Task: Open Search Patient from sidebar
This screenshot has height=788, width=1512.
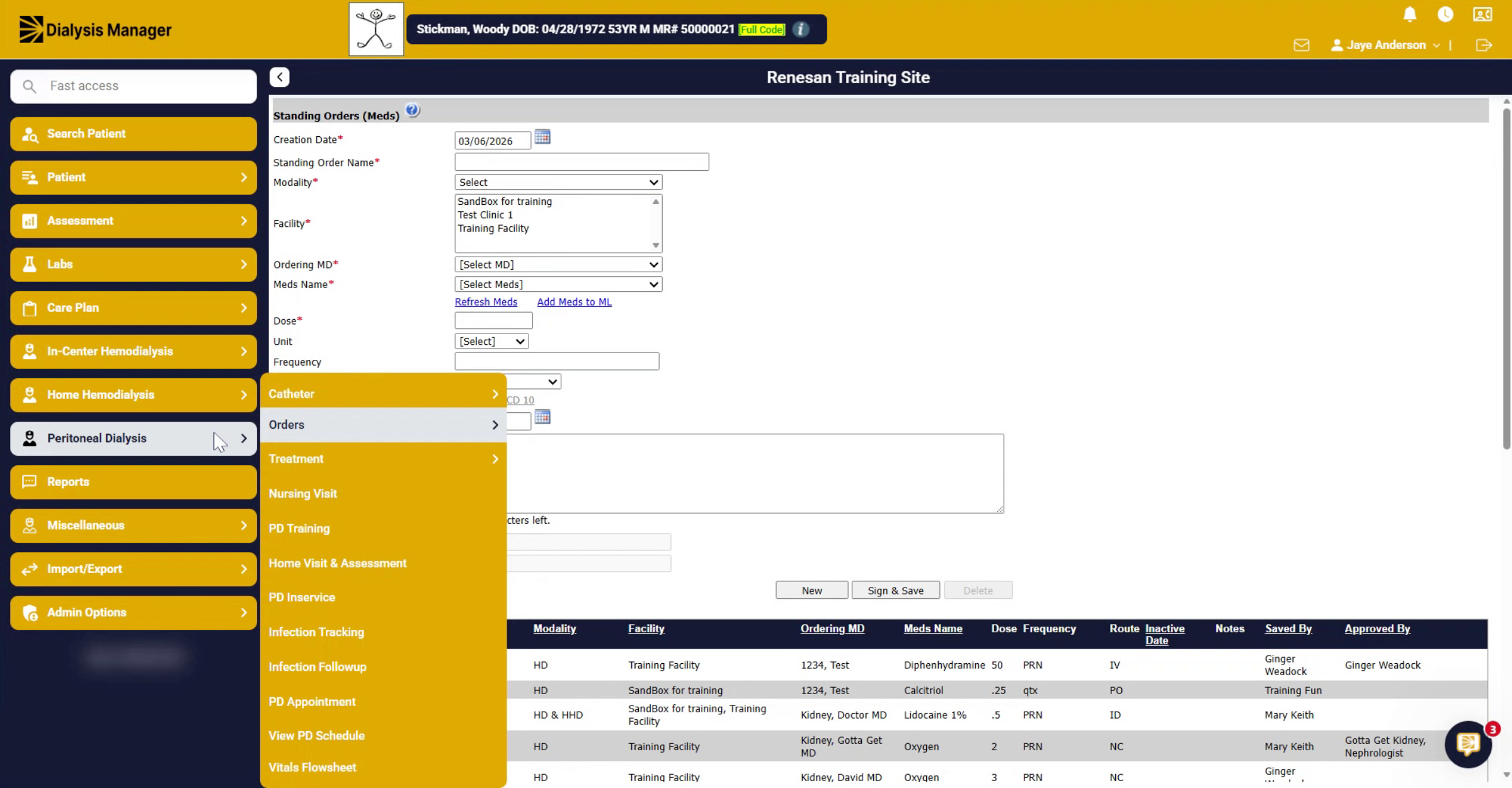Action: pyautogui.click(x=134, y=134)
